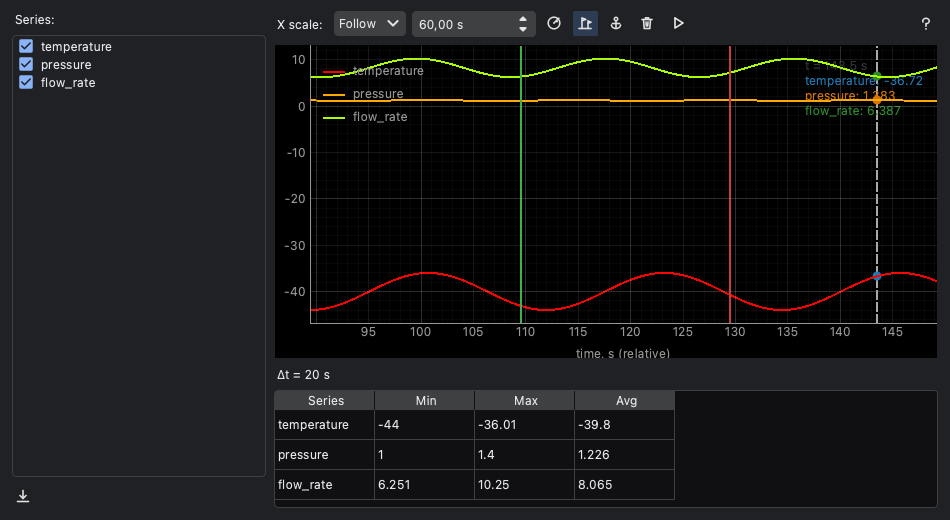
Task: Click the flow_rate label in series list
Action: pyautogui.click(x=68, y=83)
